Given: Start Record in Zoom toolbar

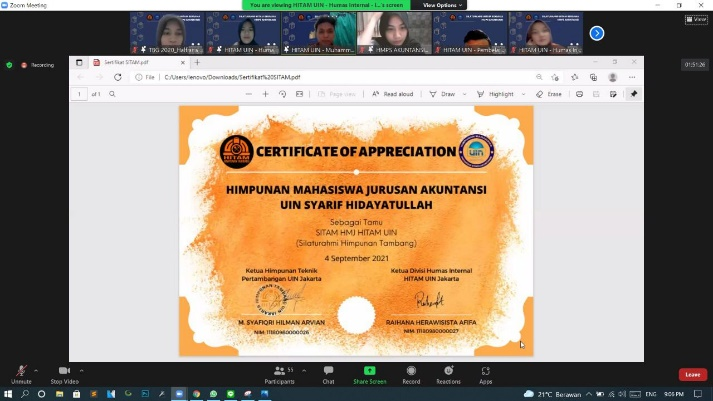Looking at the screenshot, I should (411, 375).
